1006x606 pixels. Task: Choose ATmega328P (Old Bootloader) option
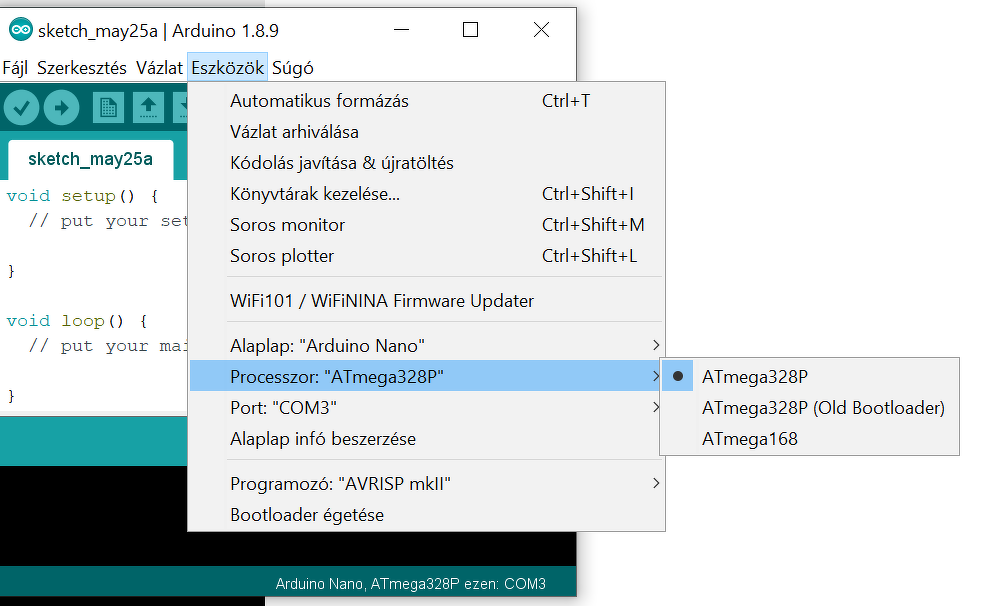pos(810,408)
